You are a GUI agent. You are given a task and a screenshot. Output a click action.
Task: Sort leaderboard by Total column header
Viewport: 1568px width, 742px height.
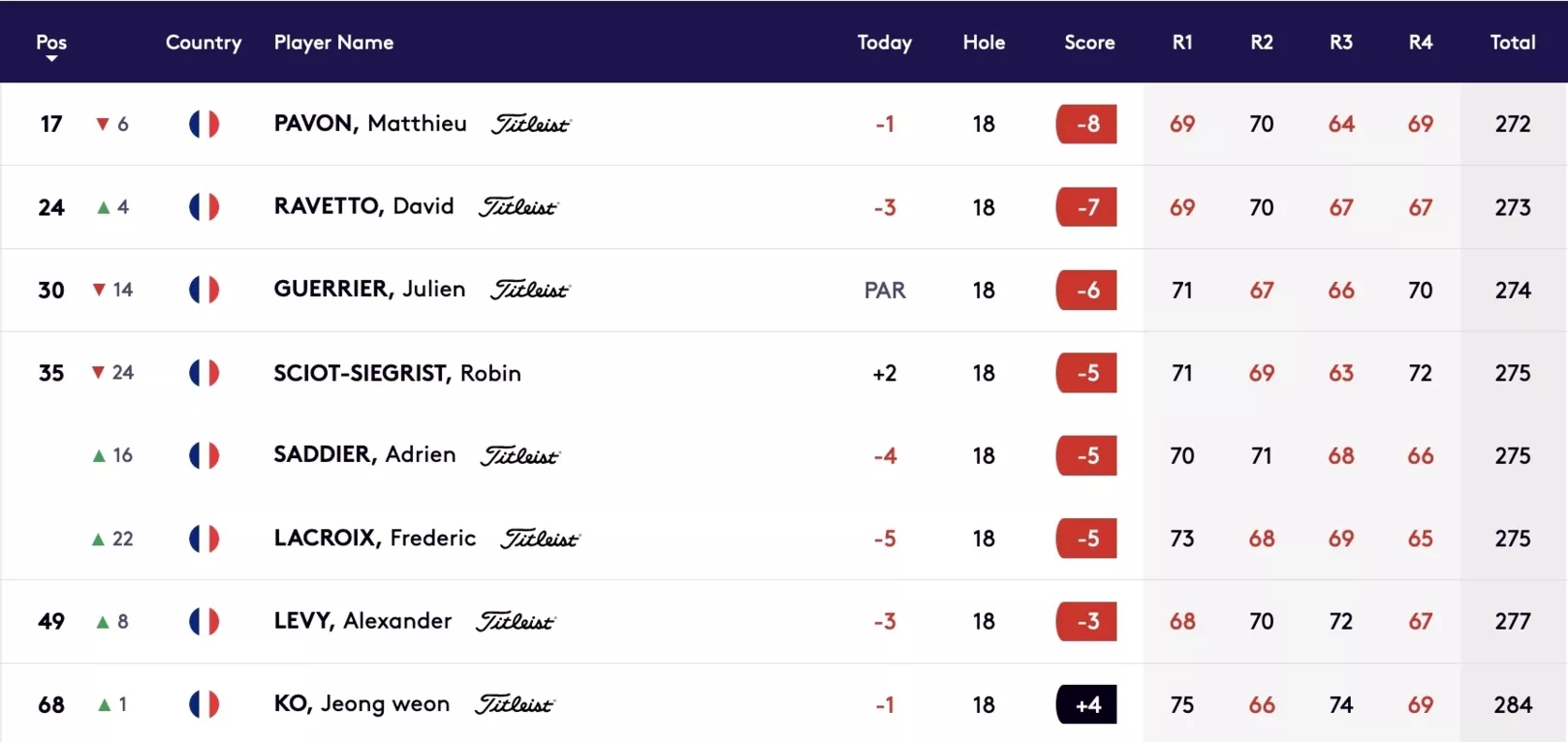tap(1513, 42)
